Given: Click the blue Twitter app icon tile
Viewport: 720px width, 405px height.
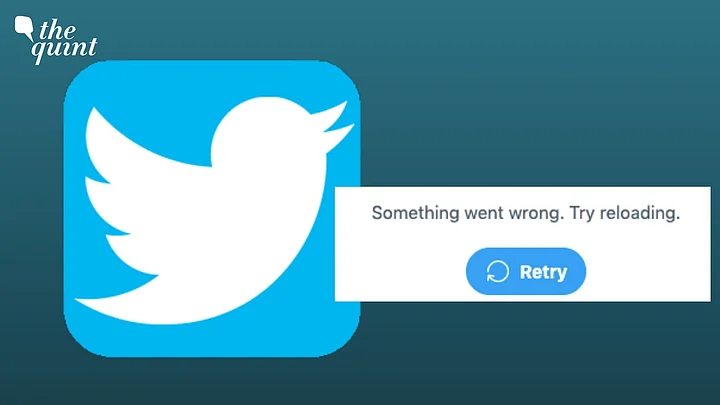Looking at the screenshot, I should [x=212, y=208].
